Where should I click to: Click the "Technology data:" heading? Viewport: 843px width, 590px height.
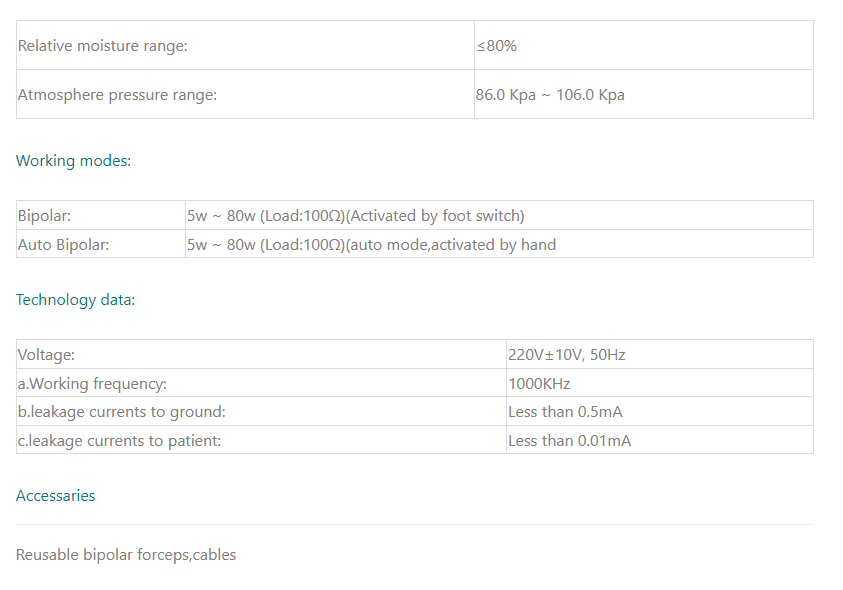[x=75, y=299]
